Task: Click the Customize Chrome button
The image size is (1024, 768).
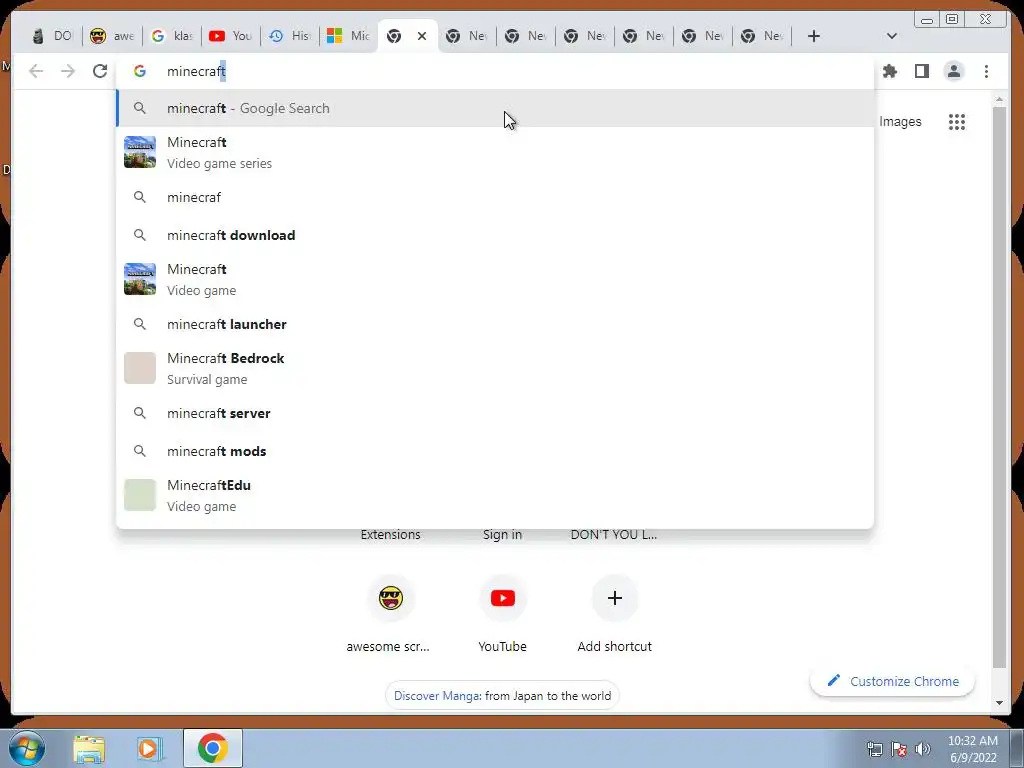Action: point(892,681)
